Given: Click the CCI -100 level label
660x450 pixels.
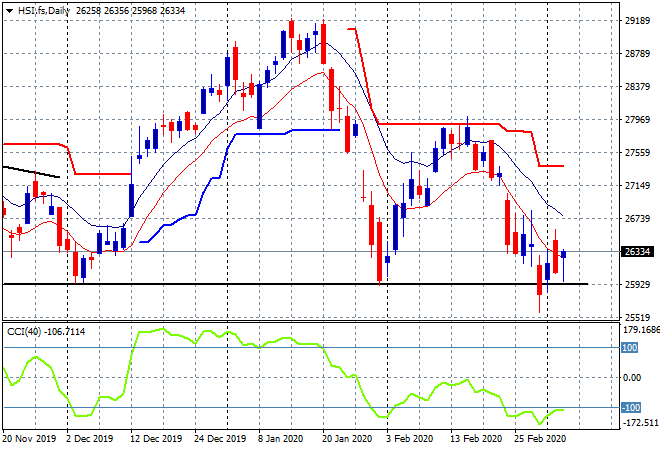Looking at the screenshot, I should [631, 407].
